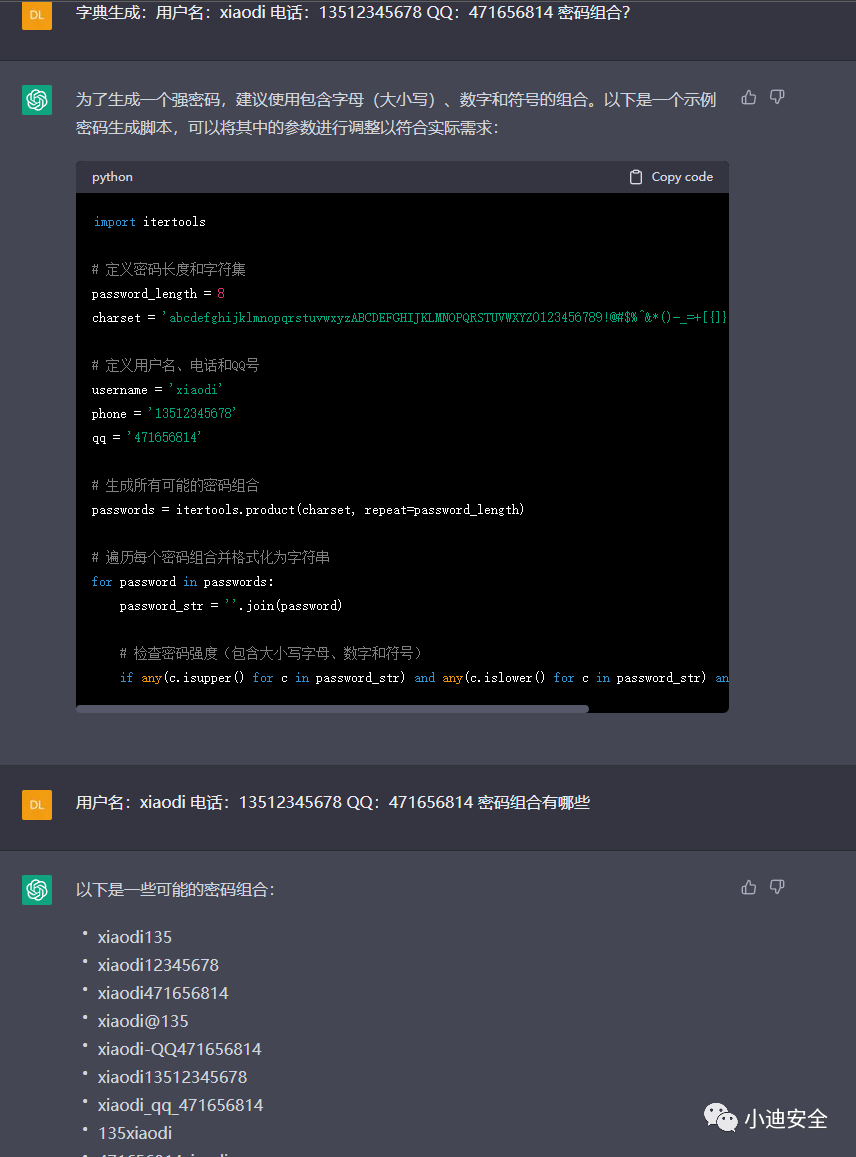Click the 'if any(c.isupper()' line

coord(424,677)
